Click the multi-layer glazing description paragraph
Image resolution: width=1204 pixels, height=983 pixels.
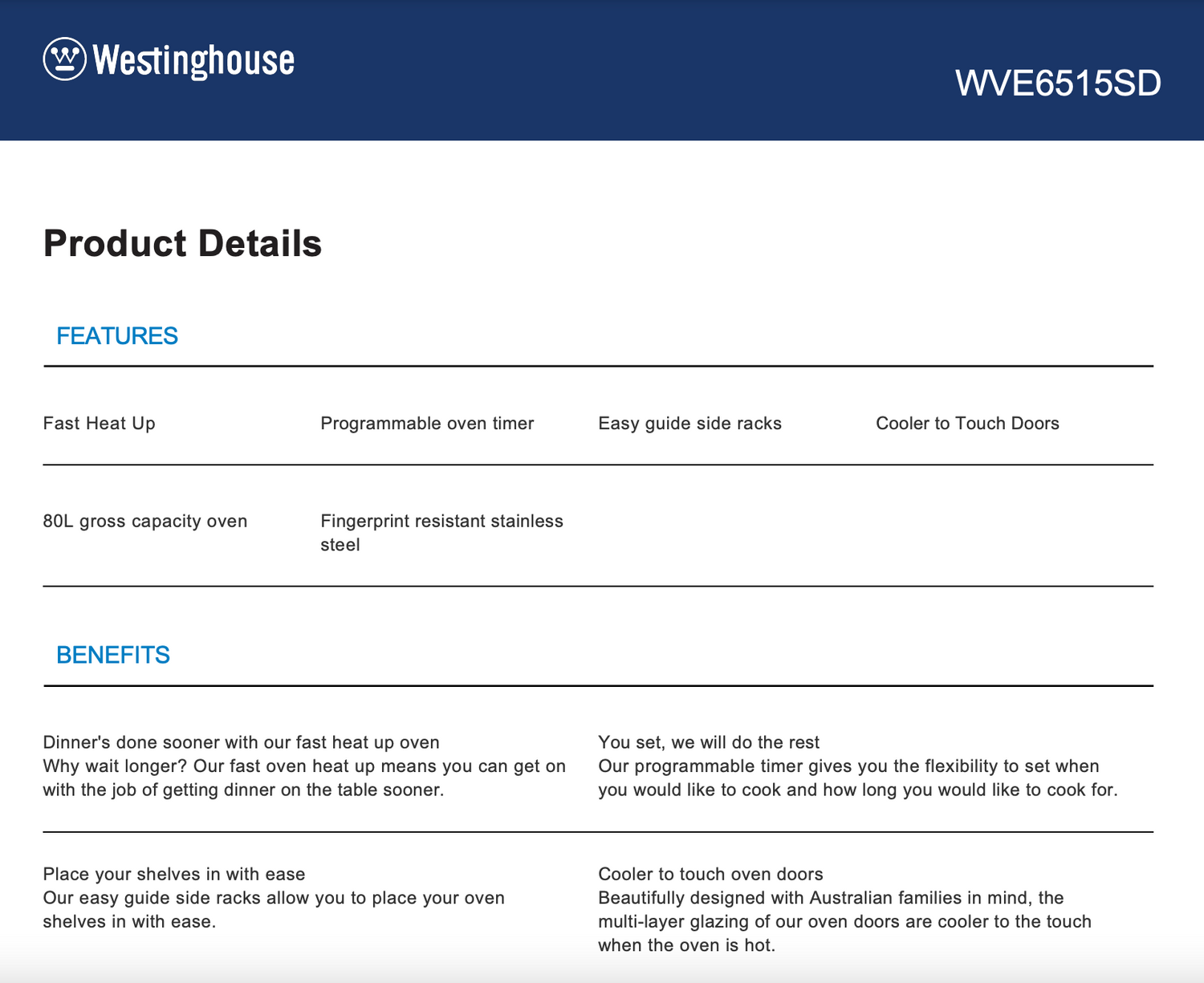[845, 921]
